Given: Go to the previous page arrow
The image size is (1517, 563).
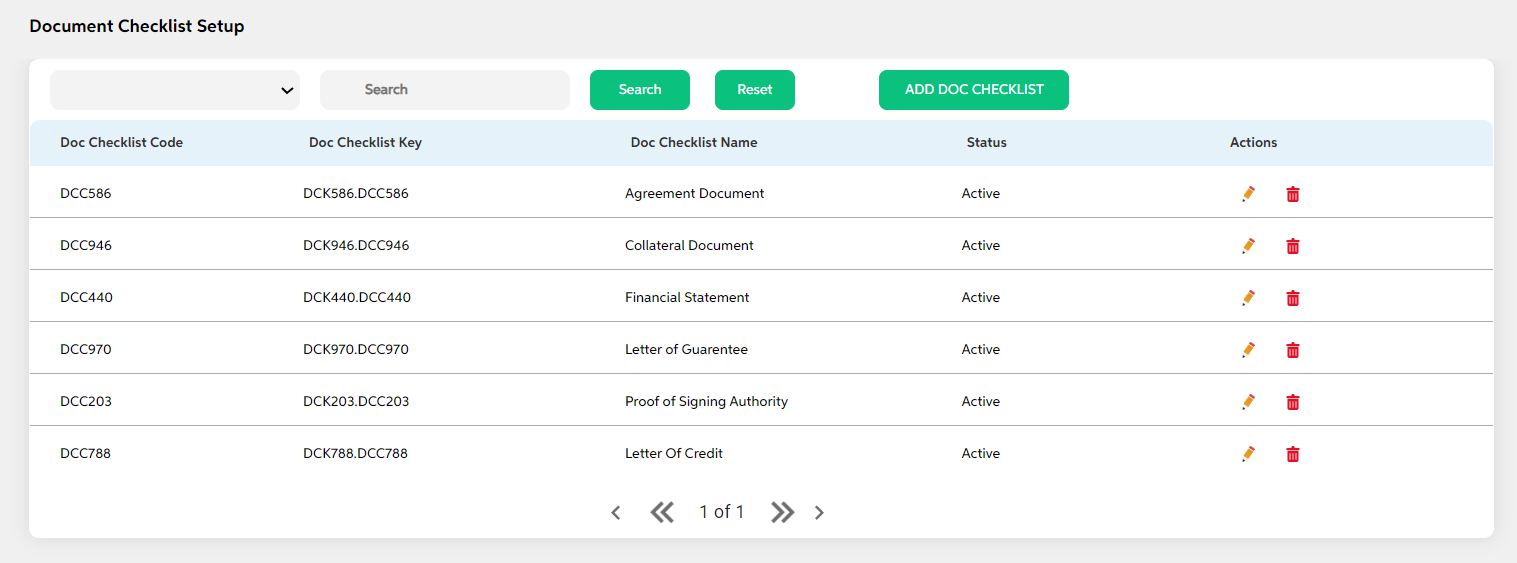Looking at the screenshot, I should coord(616,513).
